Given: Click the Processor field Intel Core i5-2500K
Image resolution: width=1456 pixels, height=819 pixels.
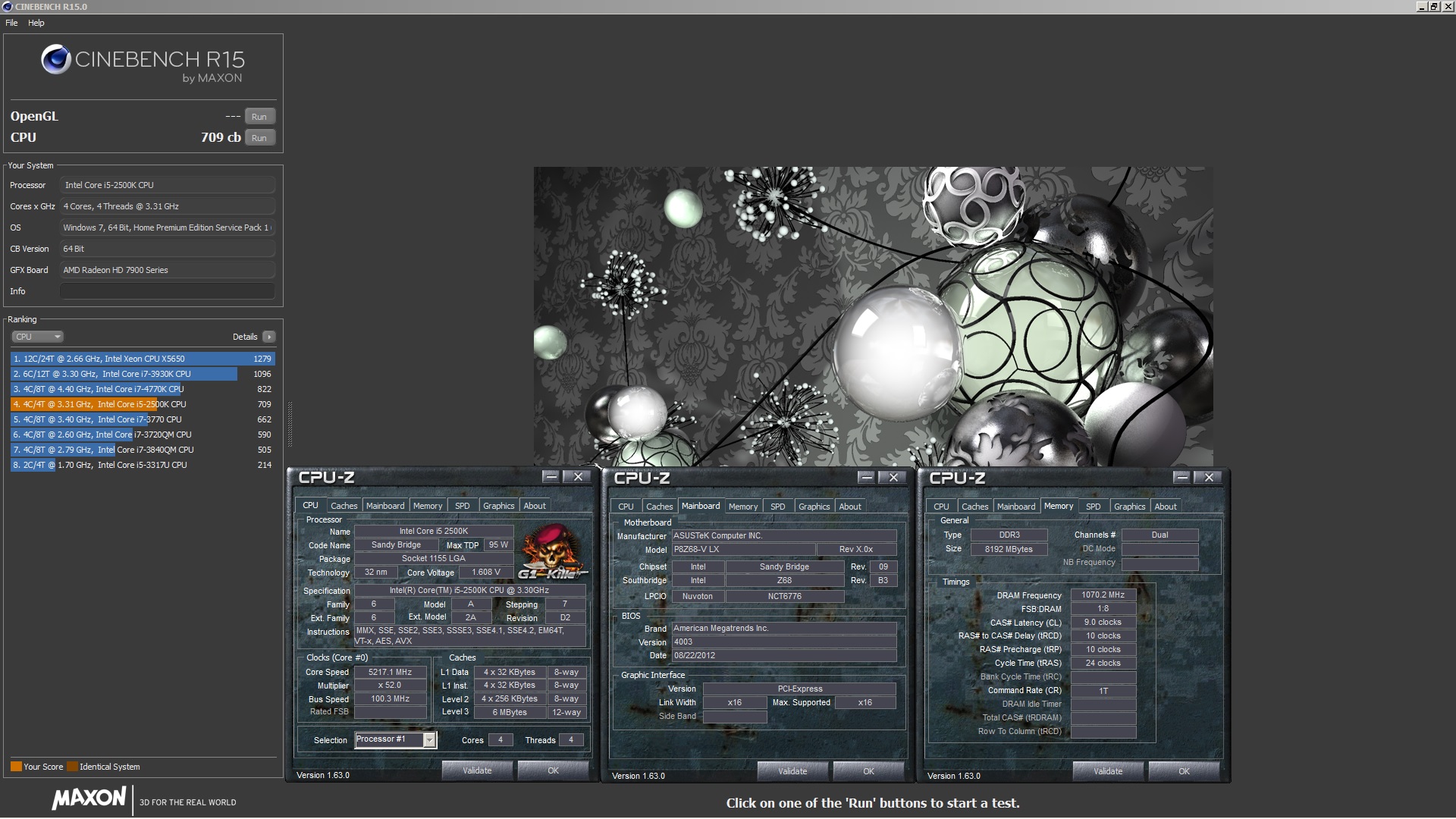Looking at the screenshot, I should (x=168, y=185).
